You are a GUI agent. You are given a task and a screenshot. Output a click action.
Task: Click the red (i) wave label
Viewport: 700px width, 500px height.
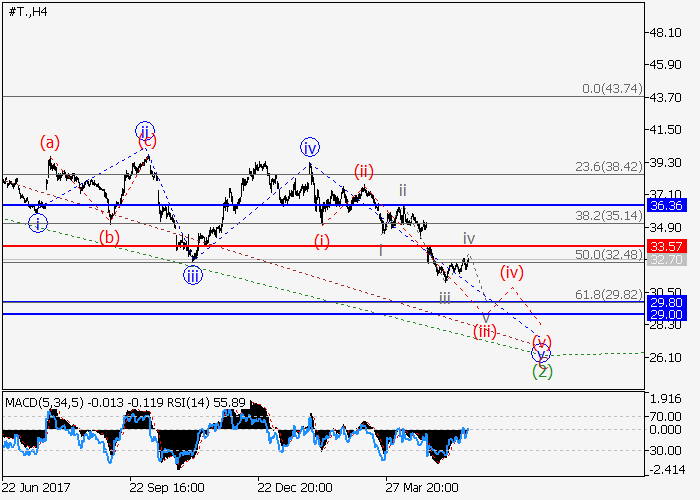[x=321, y=240]
